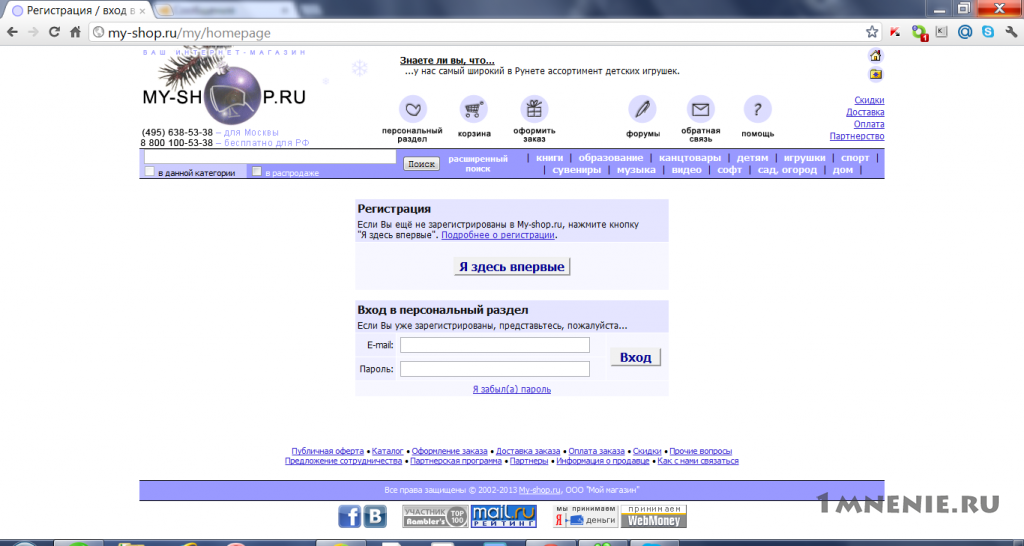Screen dimensions: 1024x546
Task: Enable the 'в данной категории' checkbox
Action: [x=150, y=171]
